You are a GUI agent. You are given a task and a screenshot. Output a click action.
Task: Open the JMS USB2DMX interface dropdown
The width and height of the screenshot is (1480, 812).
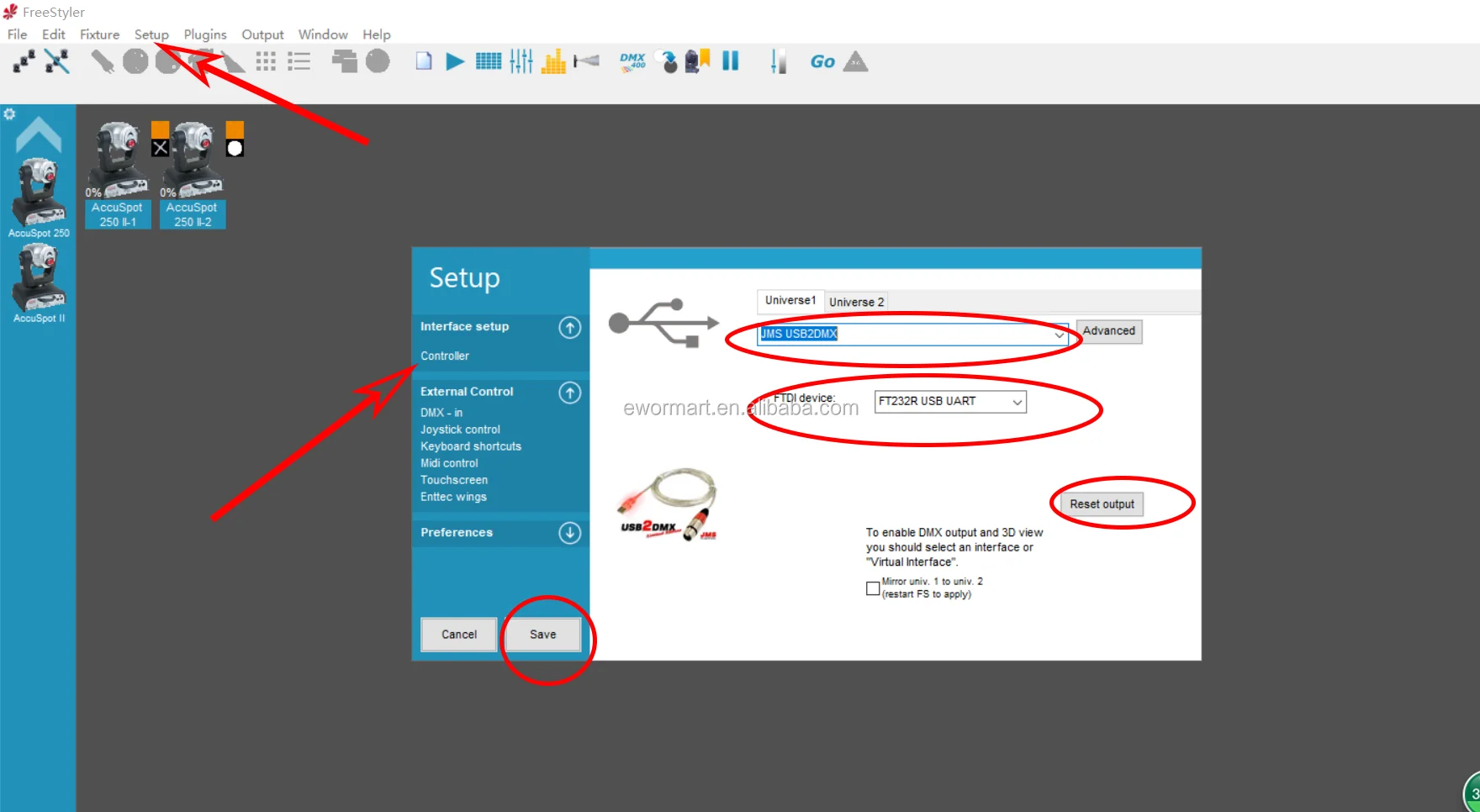point(1059,335)
